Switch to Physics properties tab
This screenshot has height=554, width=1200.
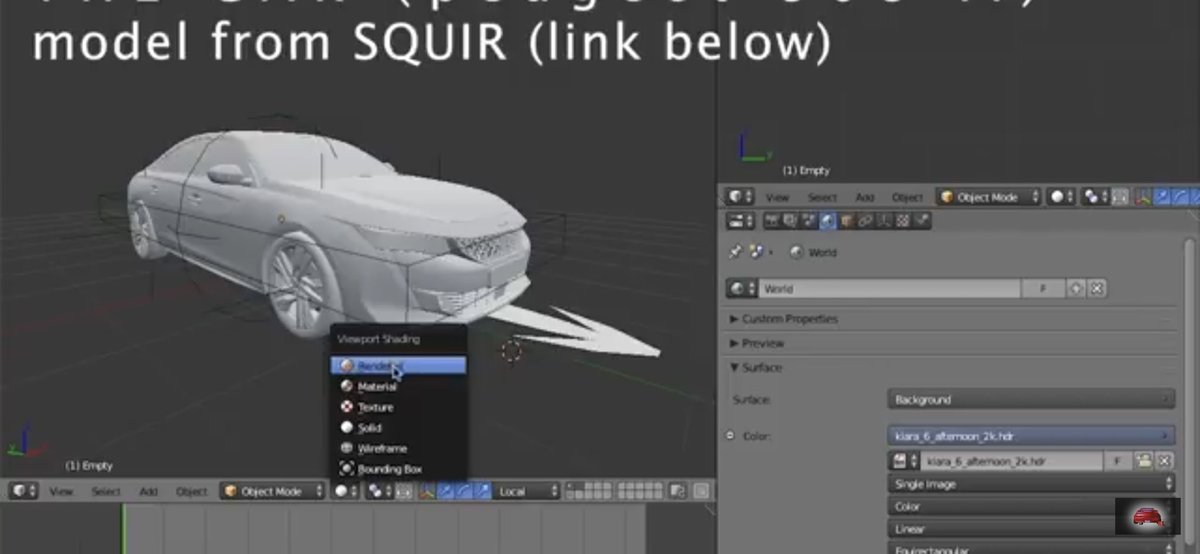[921, 221]
